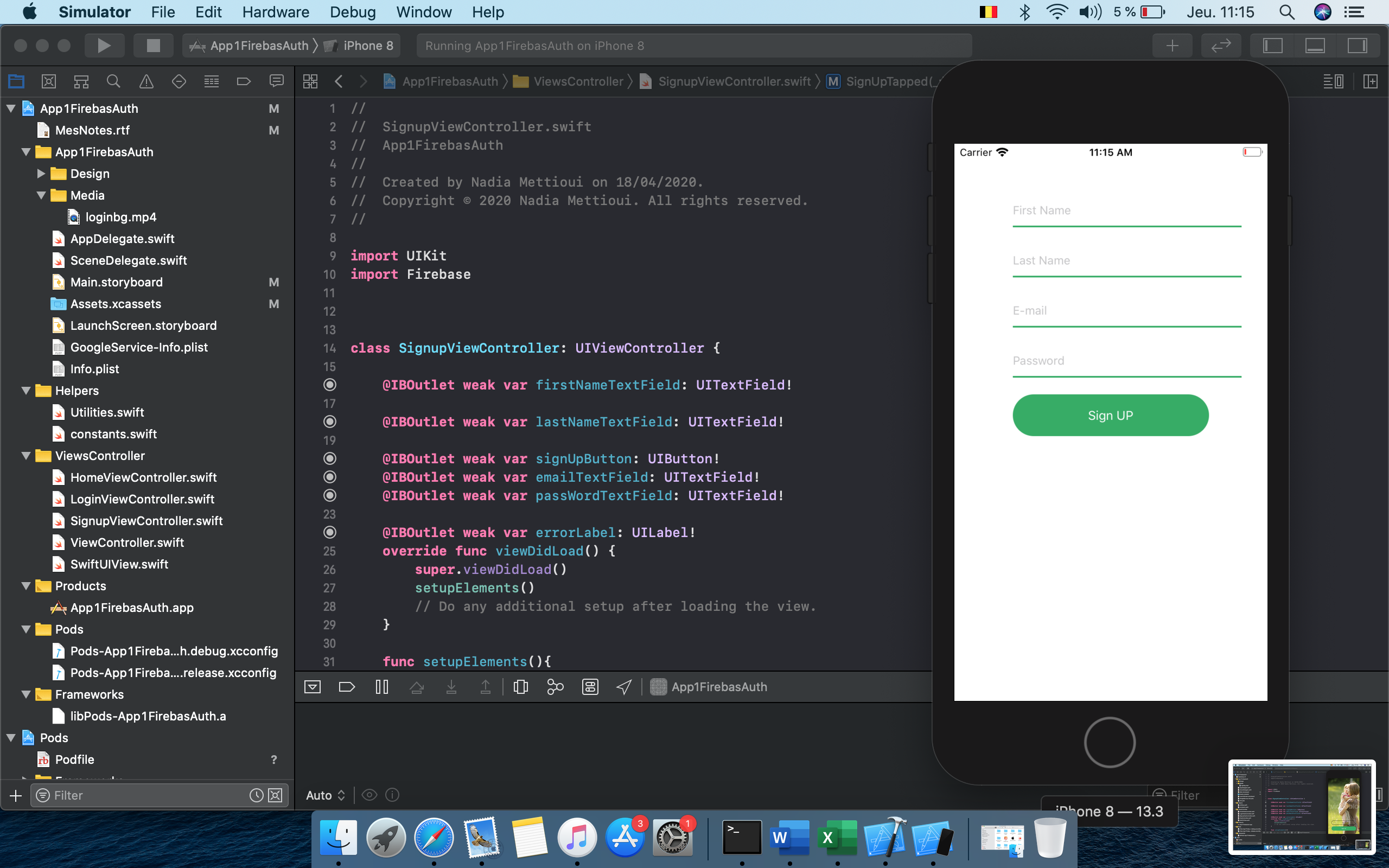The height and width of the screenshot is (868, 1389).
Task: Tap the Sign UP button in simulator
Action: [1110, 415]
